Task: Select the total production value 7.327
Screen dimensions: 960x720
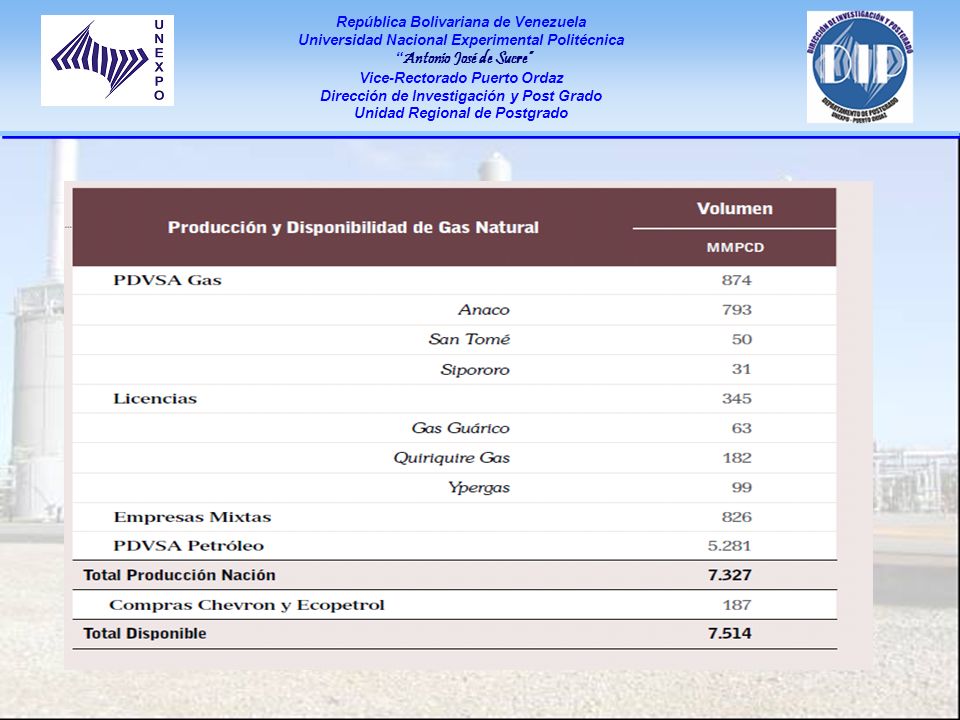Action: (x=729, y=575)
